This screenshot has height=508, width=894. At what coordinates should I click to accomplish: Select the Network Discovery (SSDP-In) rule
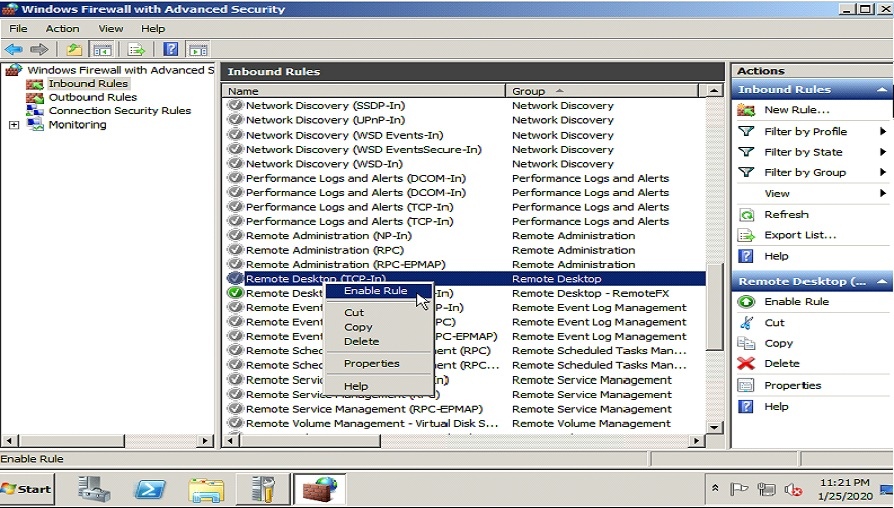click(325, 106)
